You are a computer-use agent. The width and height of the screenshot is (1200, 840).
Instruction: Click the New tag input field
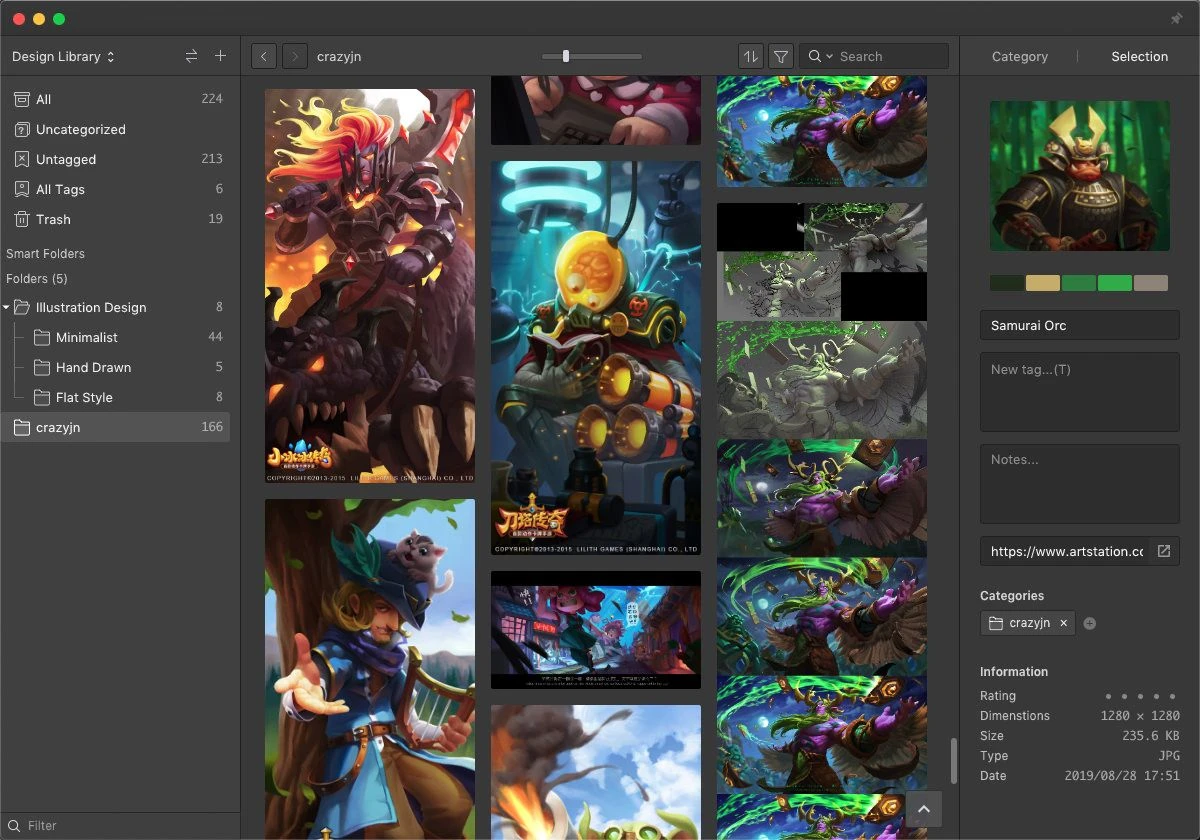pos(1079,390)
